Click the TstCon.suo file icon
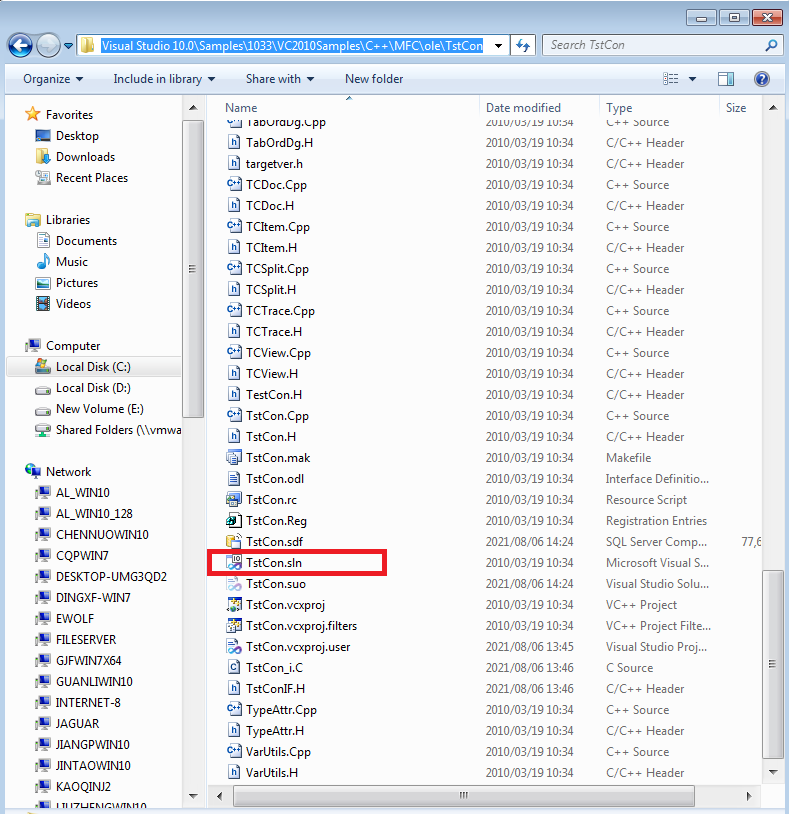This screenshot has height=814, width=789. coord(234,584)
